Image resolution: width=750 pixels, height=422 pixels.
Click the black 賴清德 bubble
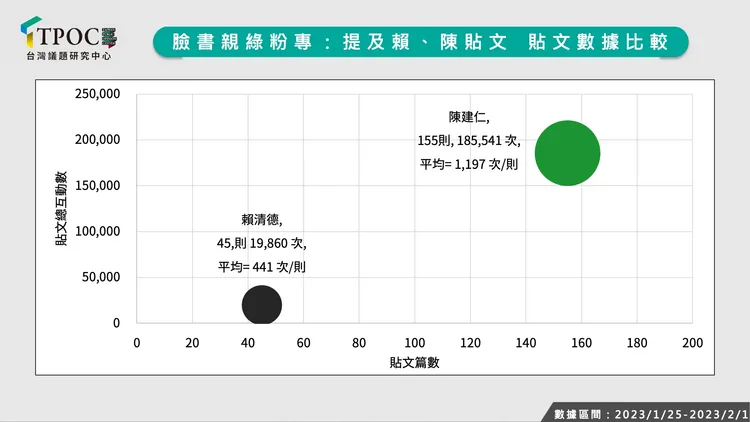tap(262, 305)
